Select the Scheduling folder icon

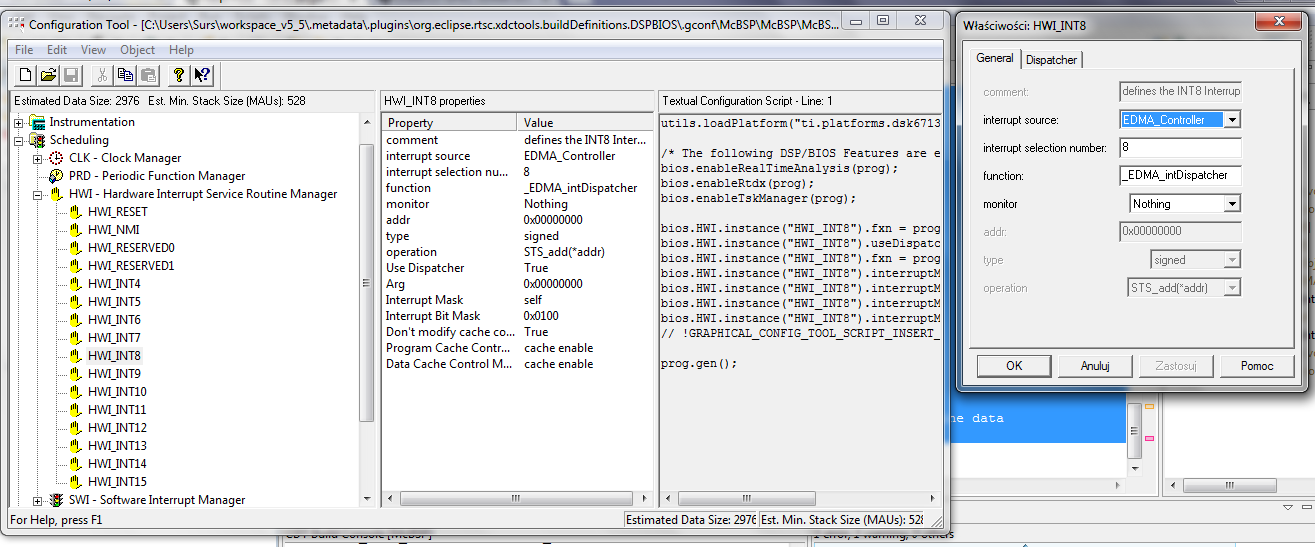38,140
